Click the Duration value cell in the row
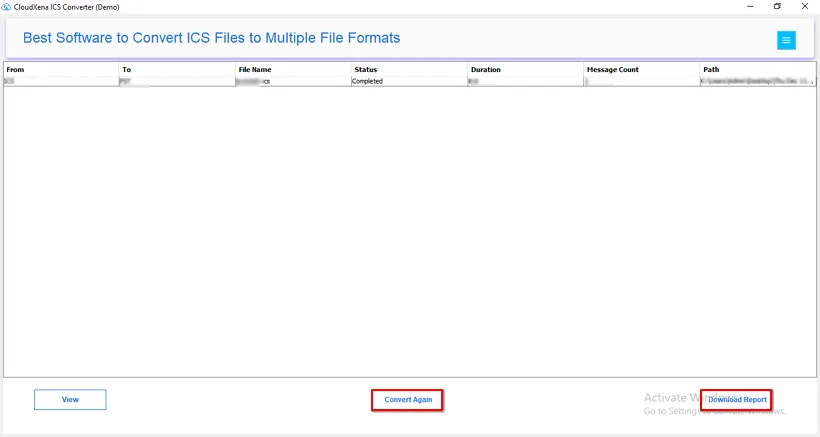This screenshot has width=820, height=437. point(526,82)
